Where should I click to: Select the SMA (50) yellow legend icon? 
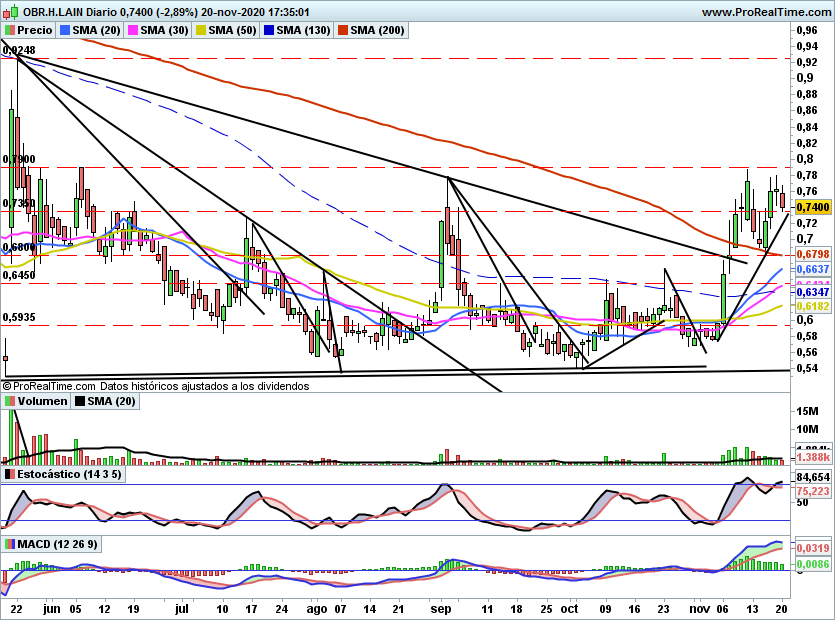[201, 30]
